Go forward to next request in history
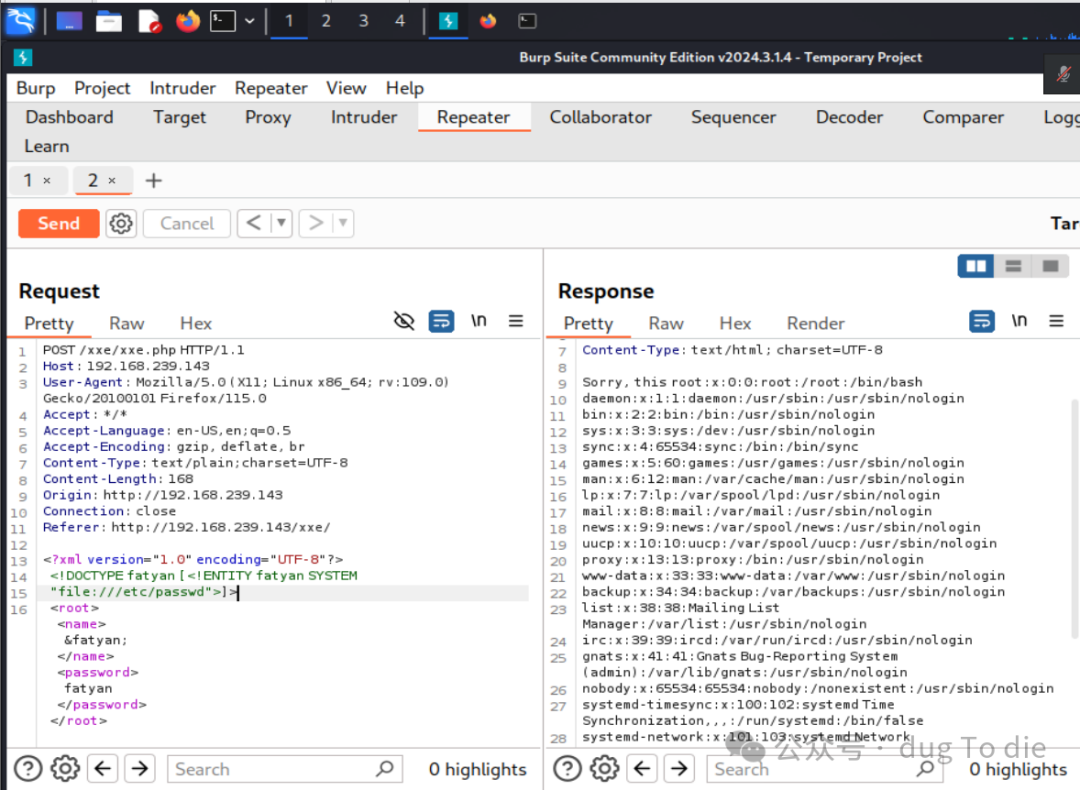Image resolution: width=1080 pixels, height=790 pixels. pyautogui.click(x=315, y=223)
